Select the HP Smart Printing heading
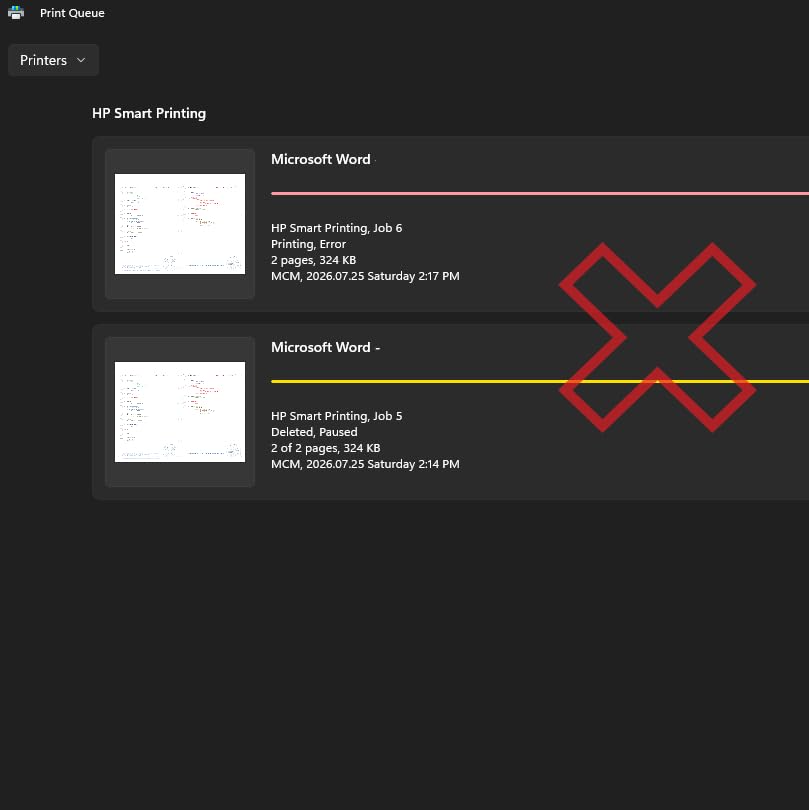The width and height of the screenshot is (809, 810). tap(149, 113)
